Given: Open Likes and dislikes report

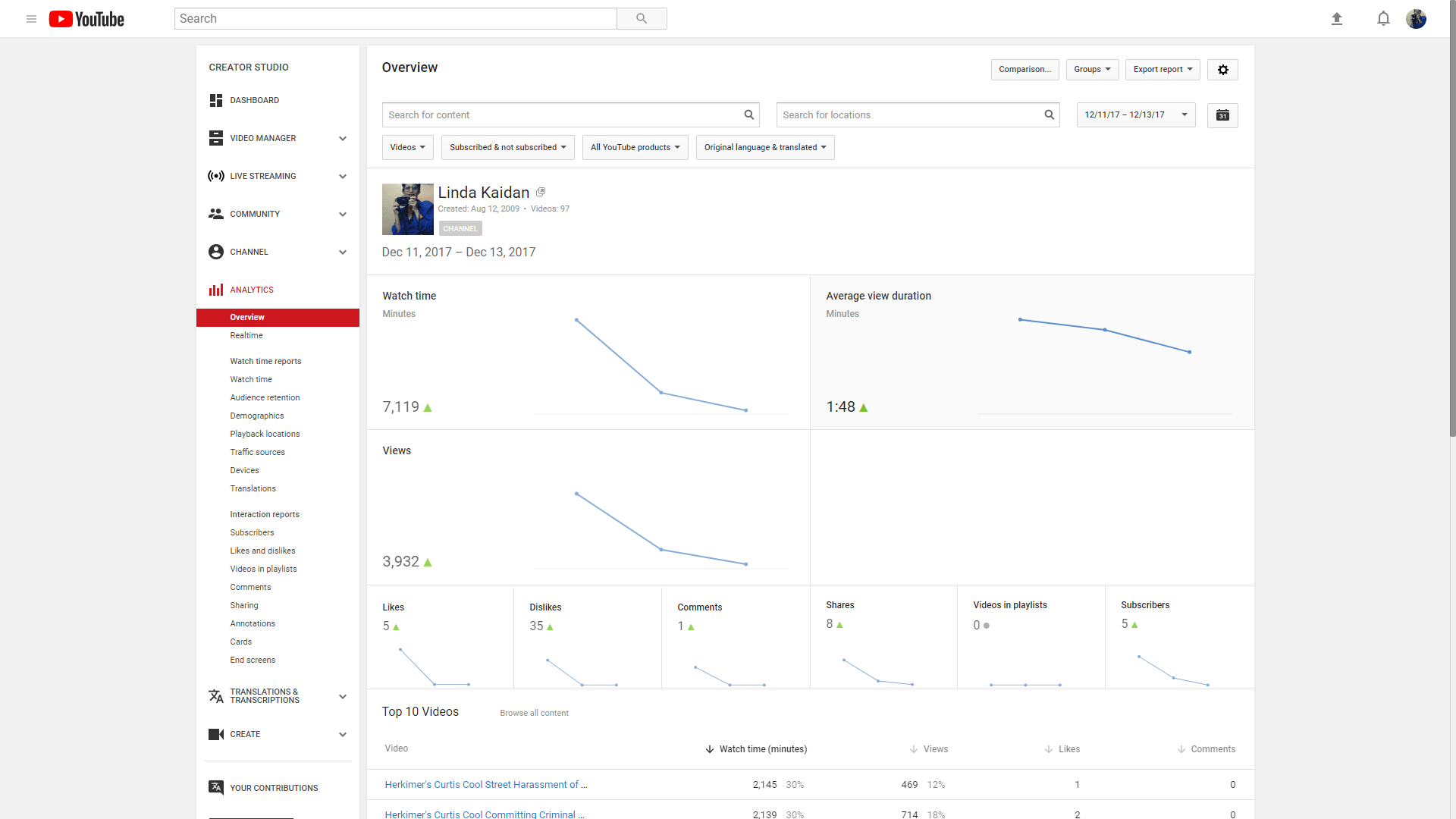Looking at the screenshot, I should (x=262, y=551).
